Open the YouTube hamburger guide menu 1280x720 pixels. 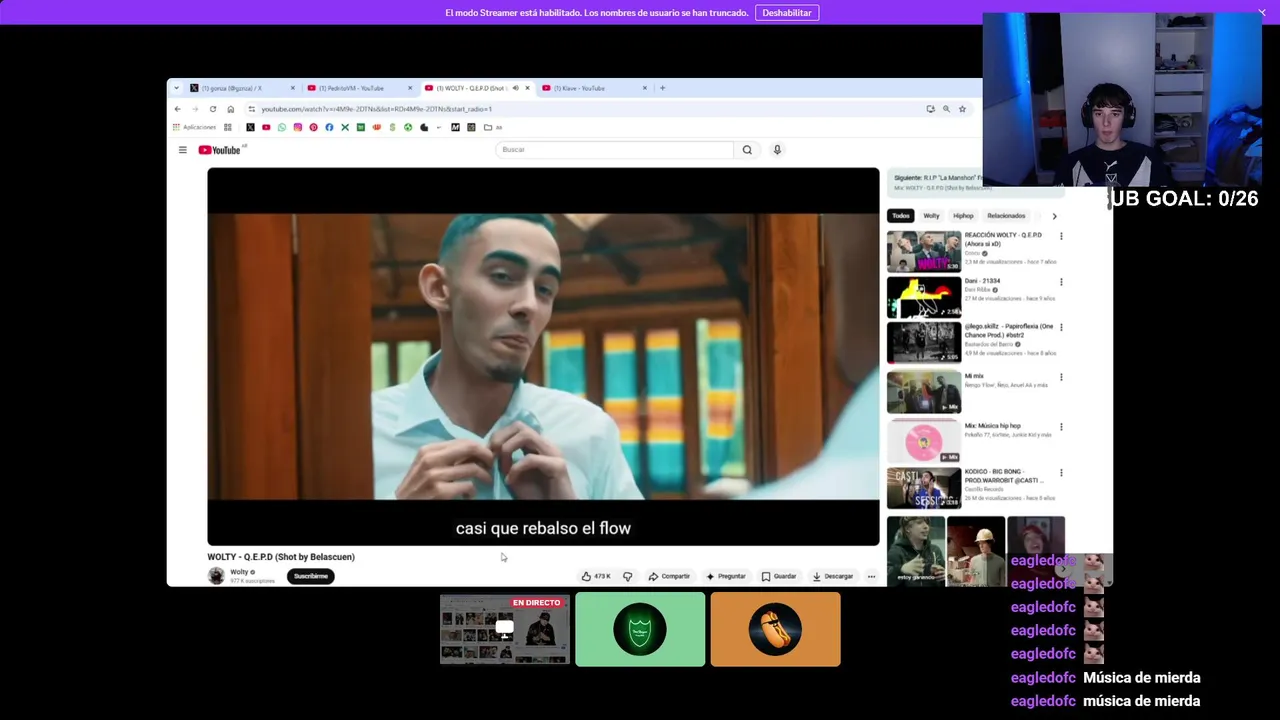pyautogui.click(x=182, y=150)
